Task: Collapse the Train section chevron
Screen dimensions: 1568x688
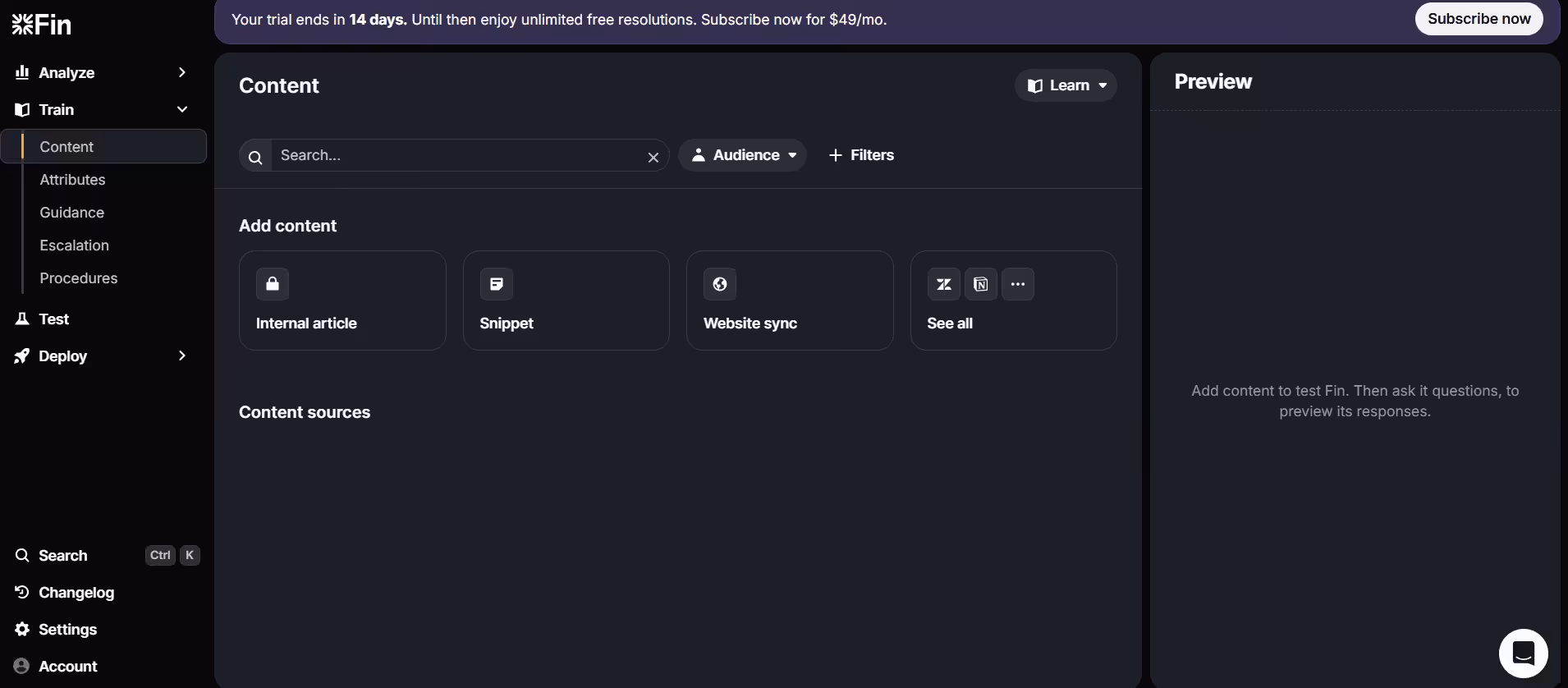Action: point(181,109)
